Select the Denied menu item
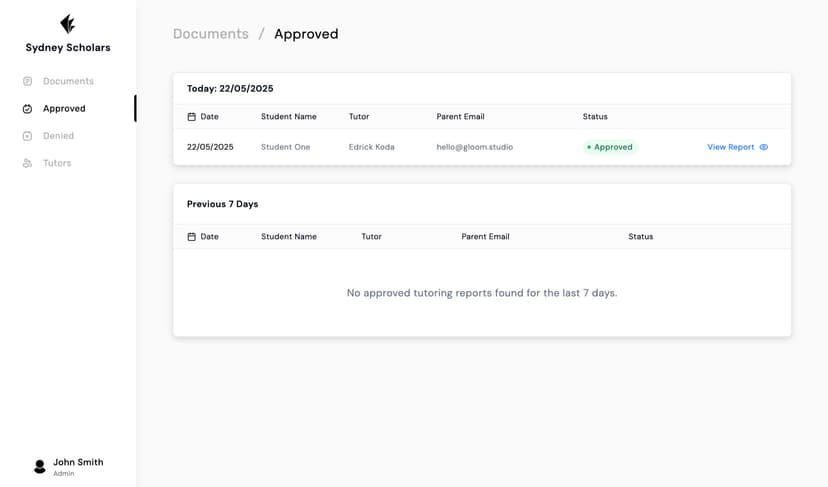Viewport: 828px width, 487px height. 58,136
